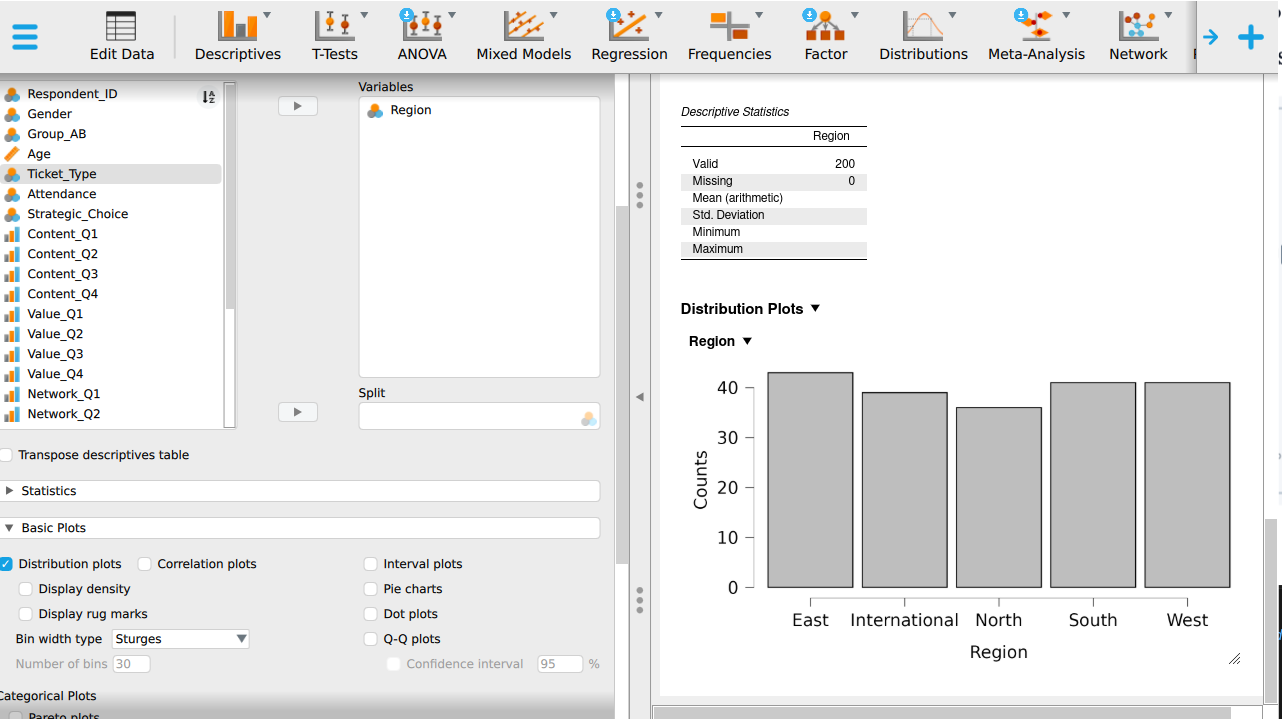Open the Network module menu
Image resolution: width=1282 pixels, height=719 pixels.
tap(1138, 37)
